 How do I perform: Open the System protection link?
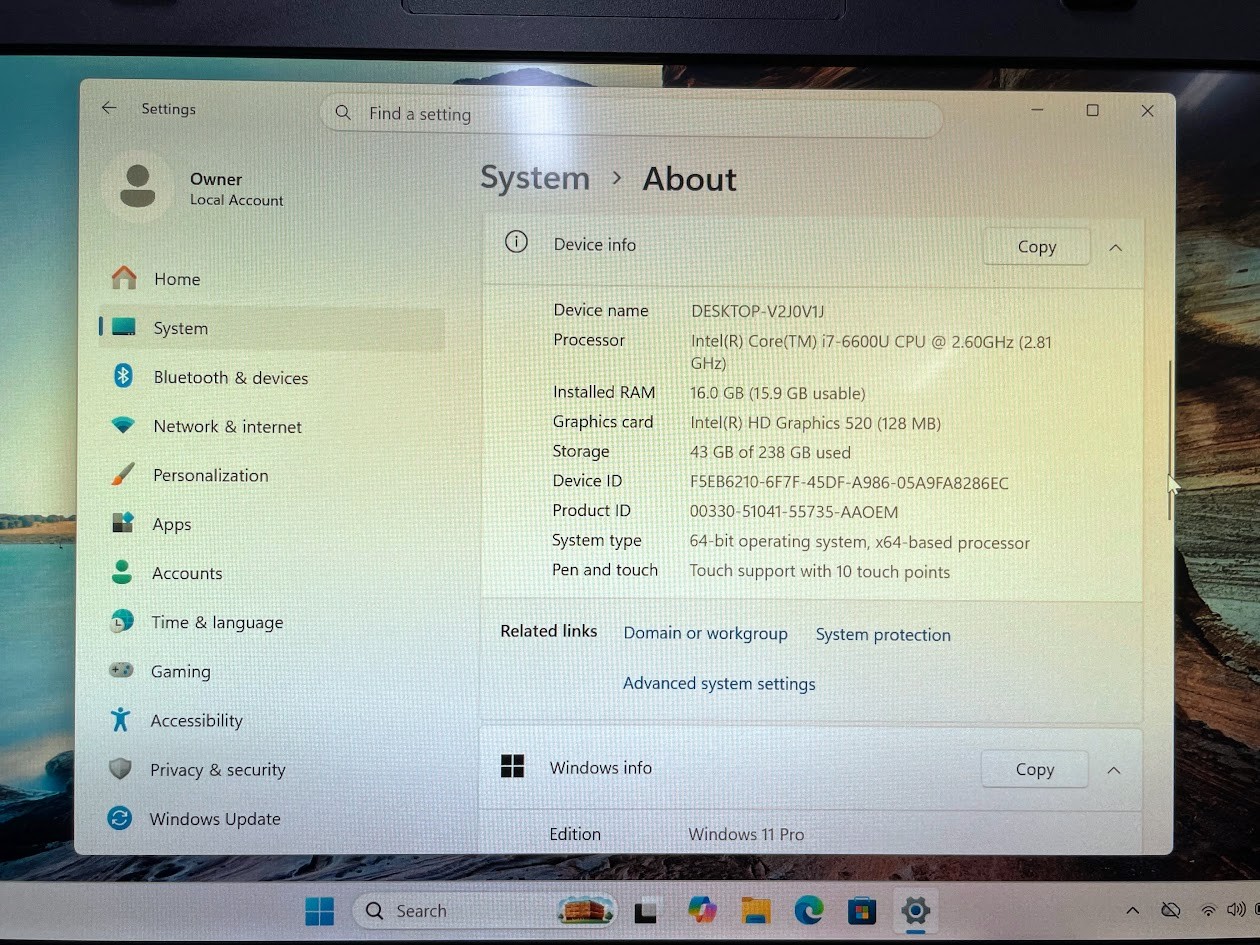[883, 634]
